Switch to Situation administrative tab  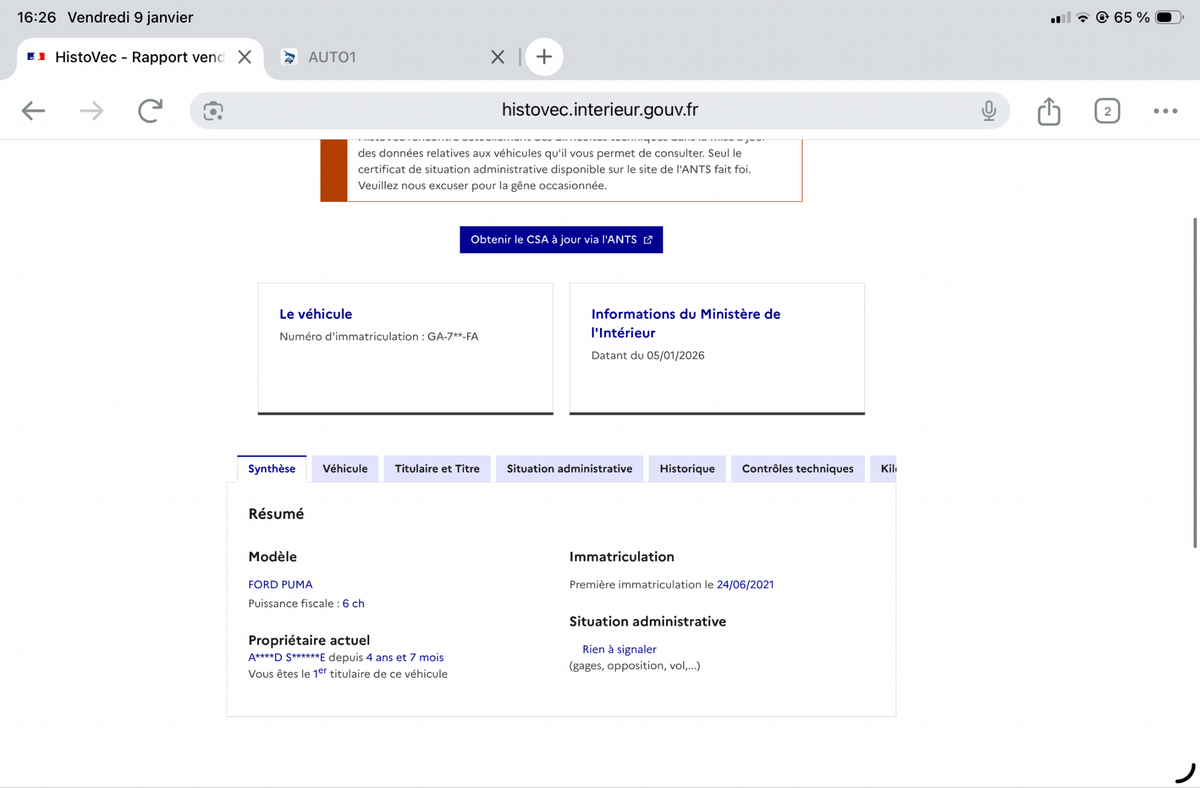[569, 469]
